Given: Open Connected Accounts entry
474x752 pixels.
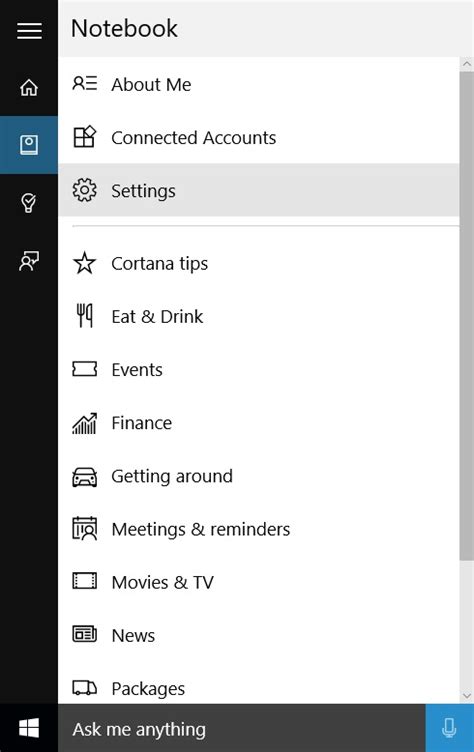Looking at the screenshot, I should pyautogui.click(x=259, y=138).
